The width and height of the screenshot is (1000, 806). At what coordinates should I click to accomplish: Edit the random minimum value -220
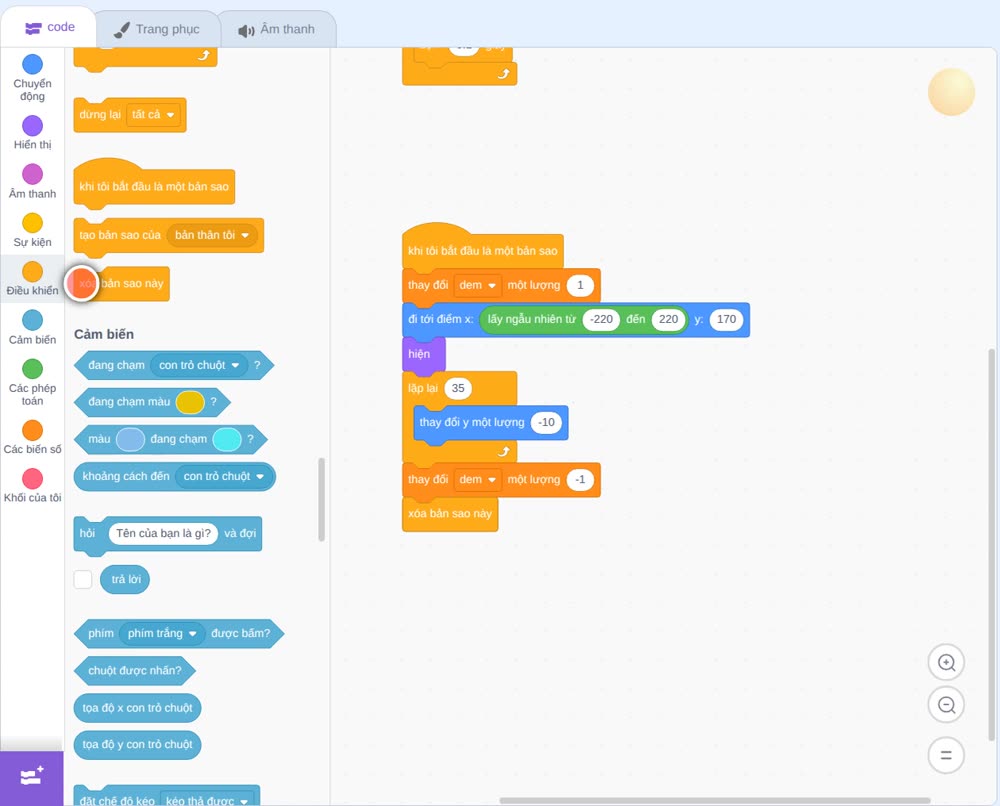pos(601,319)
